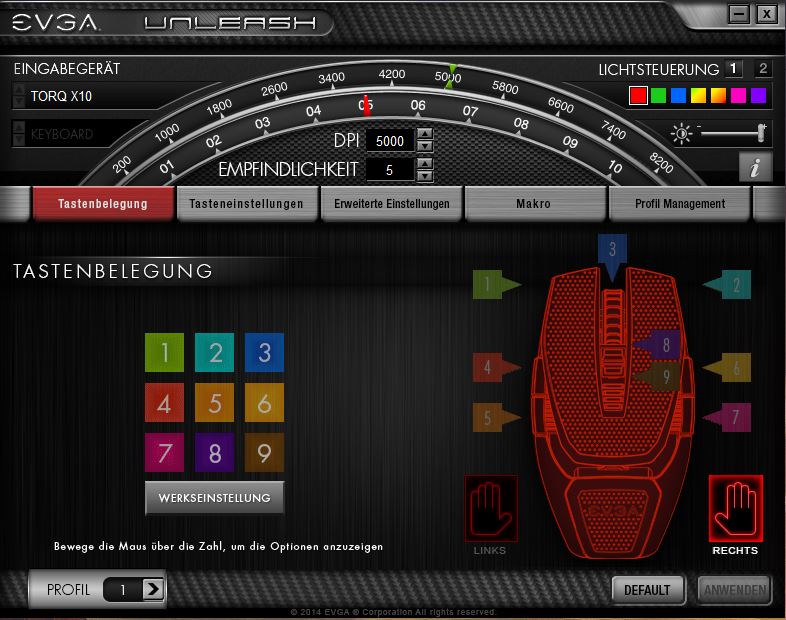
Task: Choose left-hand LINKS mode
Action: pyautogui.click(x=491, y=508)
